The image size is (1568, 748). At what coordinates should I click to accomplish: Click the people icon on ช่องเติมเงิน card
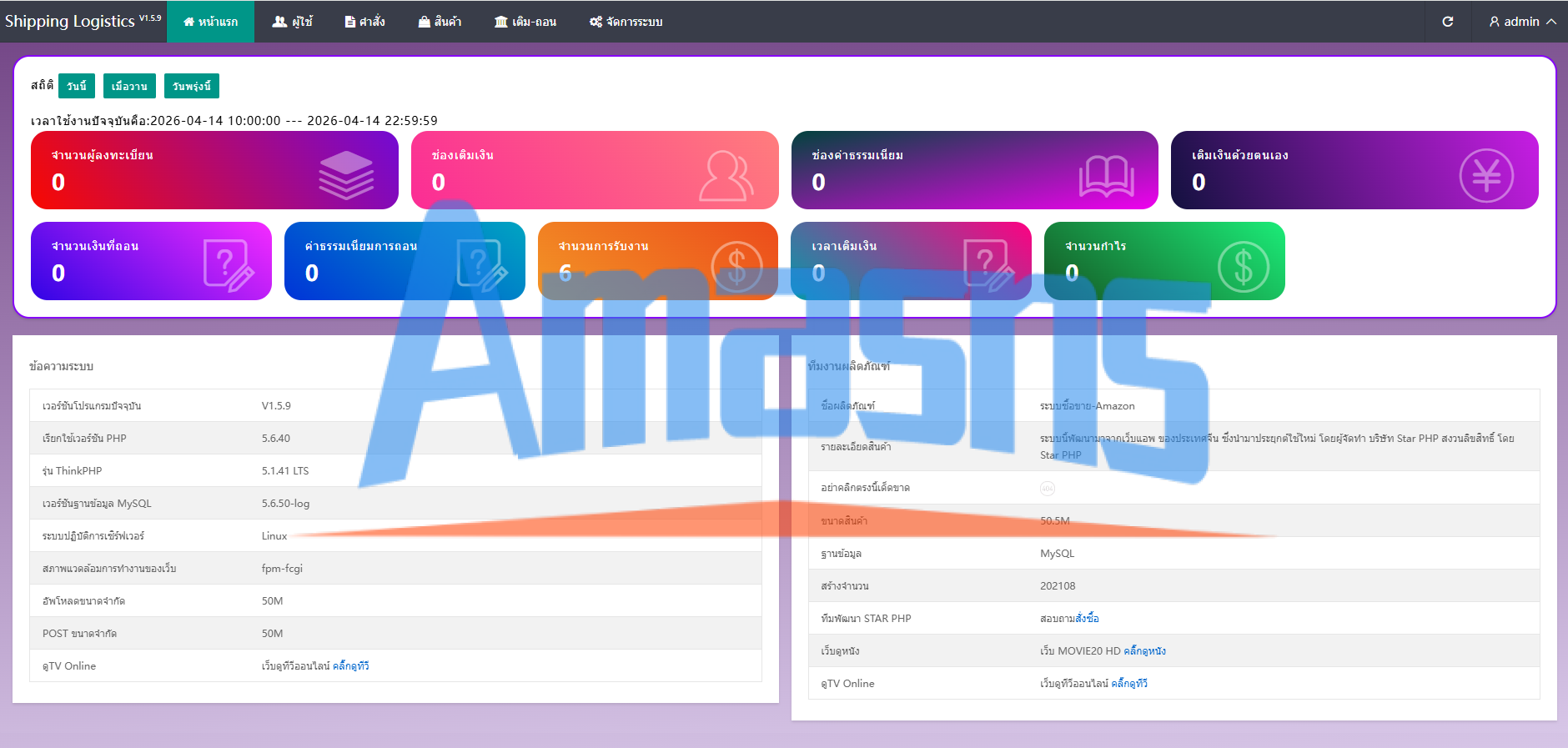pos(726,176)
